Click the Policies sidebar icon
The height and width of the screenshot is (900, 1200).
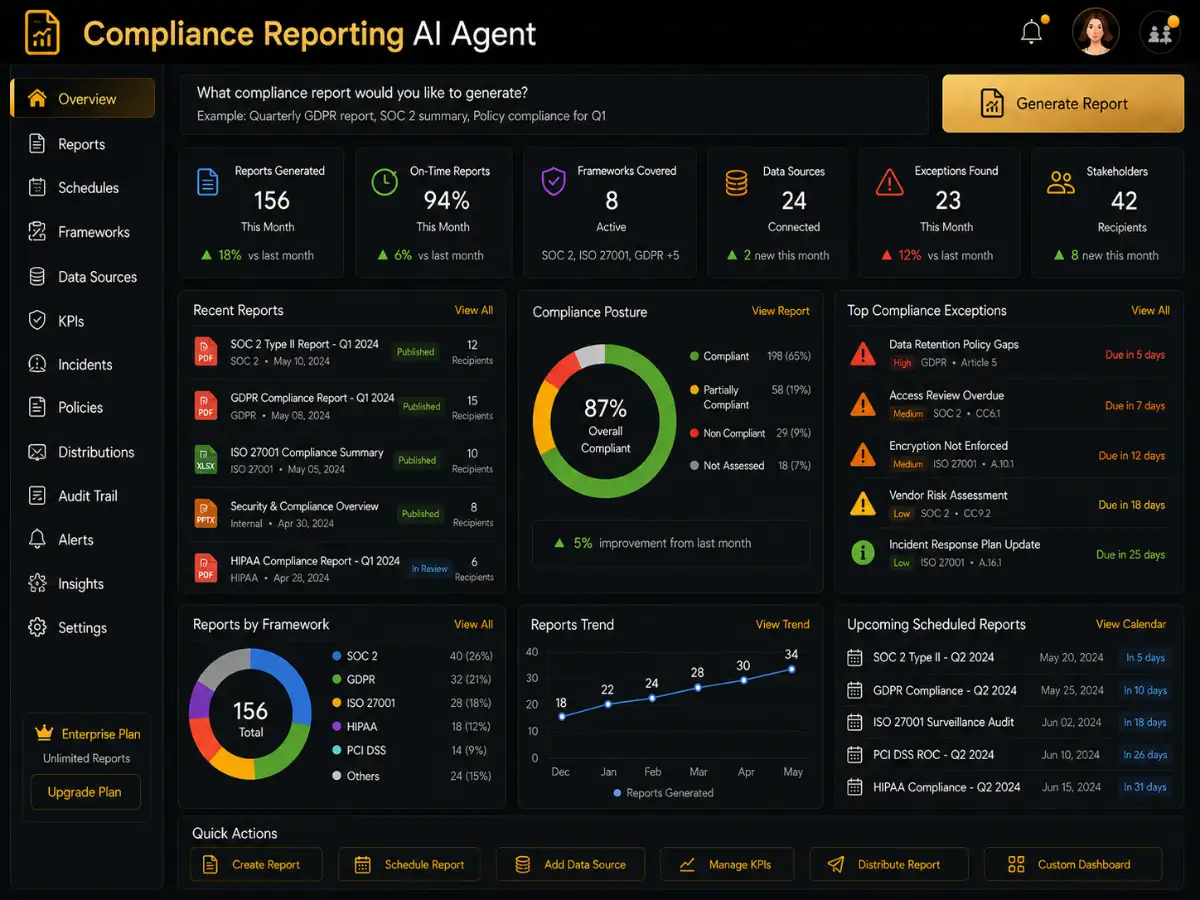click(37, 407)
